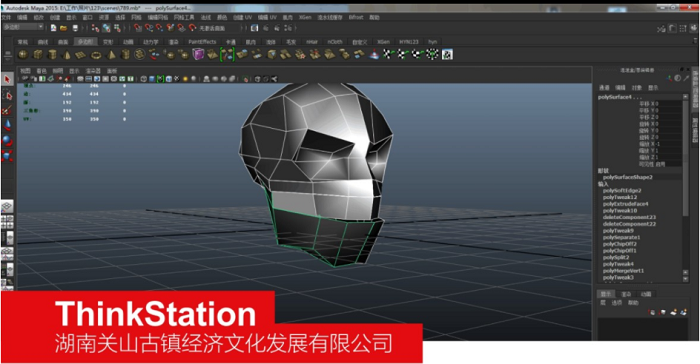Click the red four-arrow tool in toolbox

7,155
